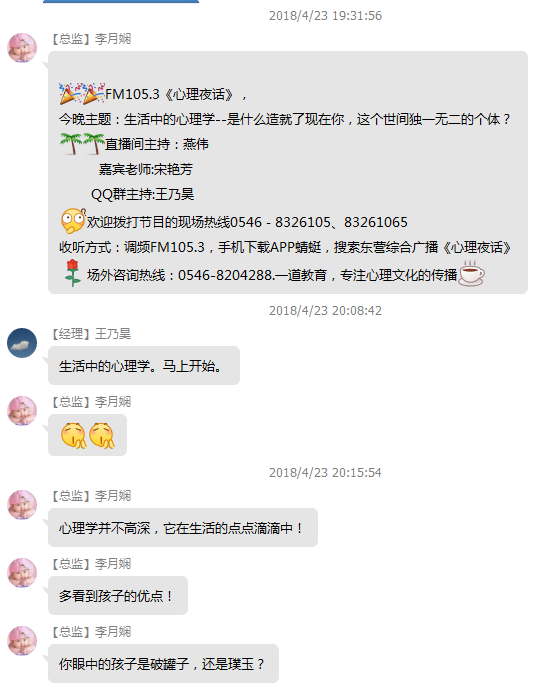The image size is (548, 685).
Task: Click first praying hands emoji
Action: pyautogui.click(x=74, y=435)
